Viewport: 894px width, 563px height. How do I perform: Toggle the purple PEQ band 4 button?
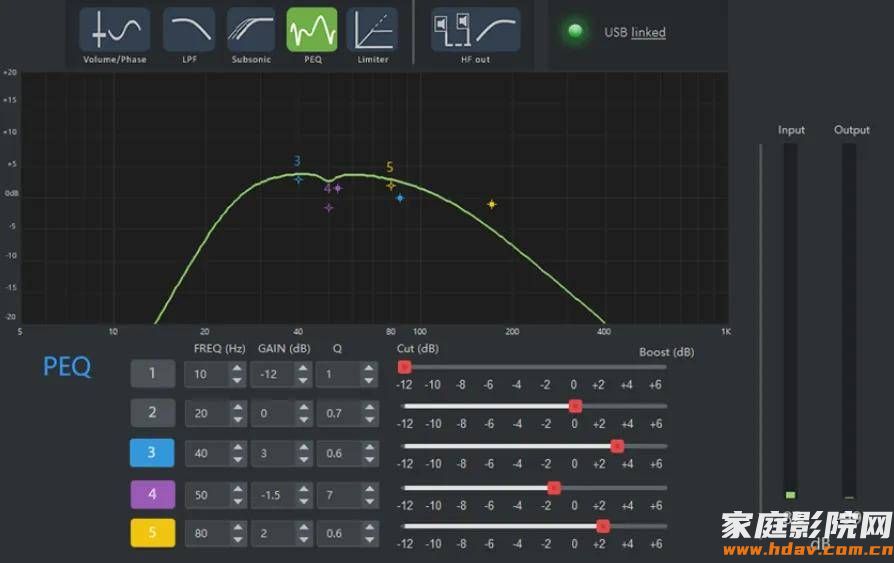pyautogui.click(x=152, y=494)
